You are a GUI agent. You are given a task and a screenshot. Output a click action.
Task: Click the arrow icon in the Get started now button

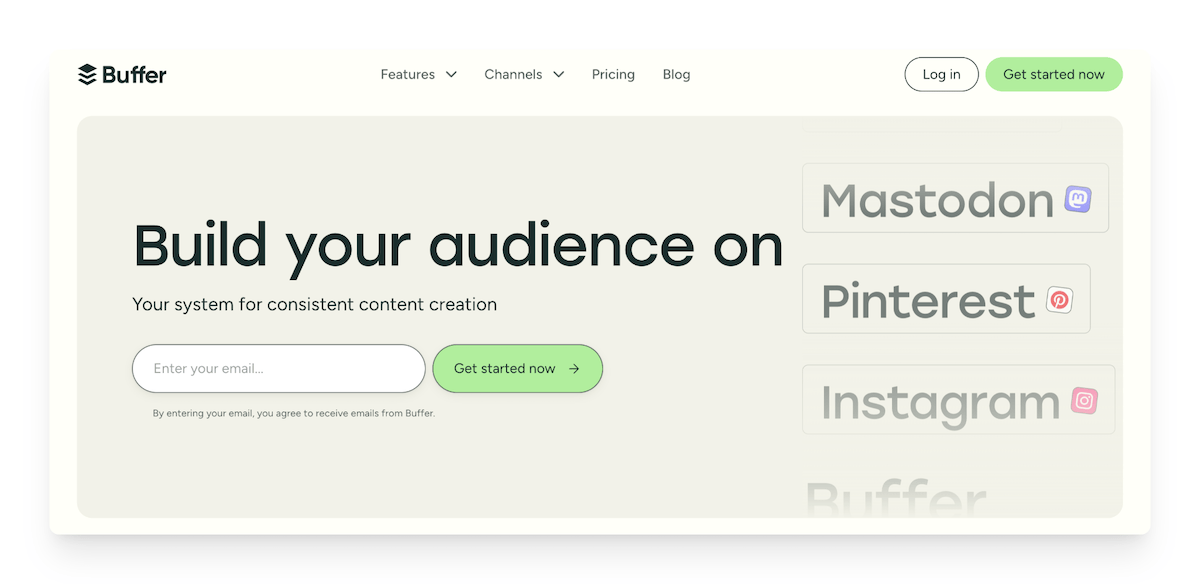click(574, 369)
